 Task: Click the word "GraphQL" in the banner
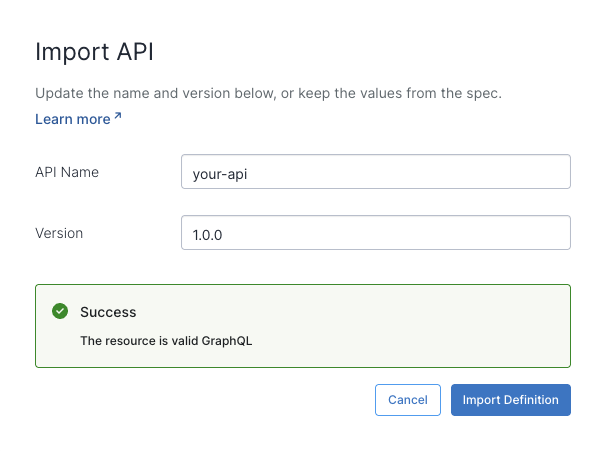(x=227, y=341)
